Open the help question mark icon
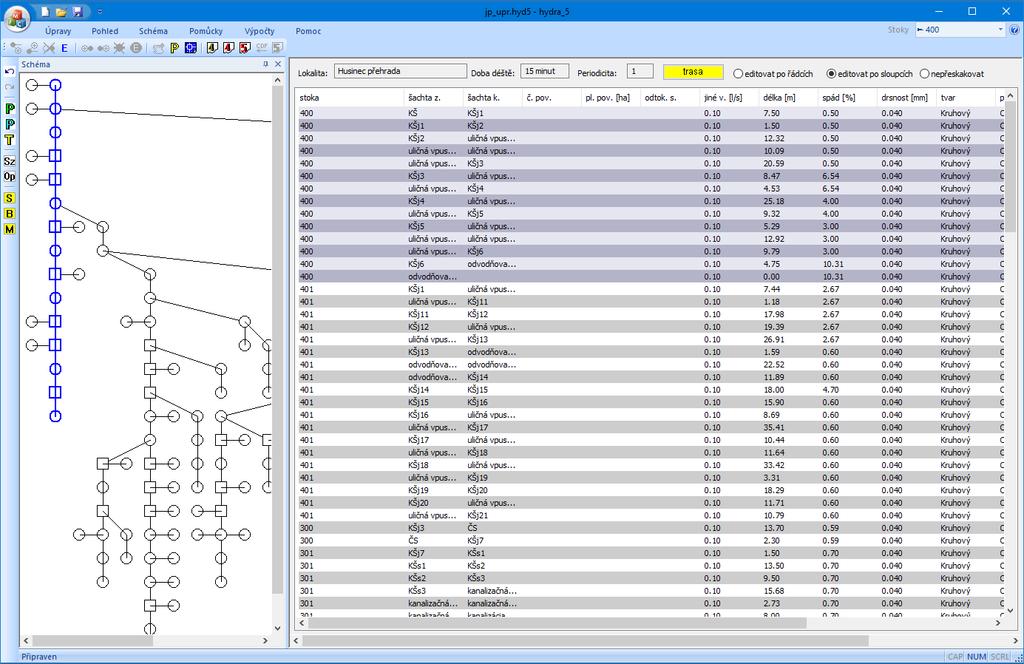 pyautogui.click(x=1014, y=30)
